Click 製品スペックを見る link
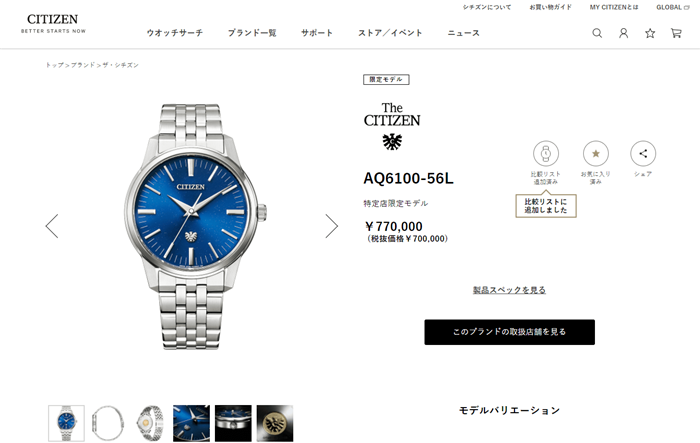 click(x=509, y=290)
